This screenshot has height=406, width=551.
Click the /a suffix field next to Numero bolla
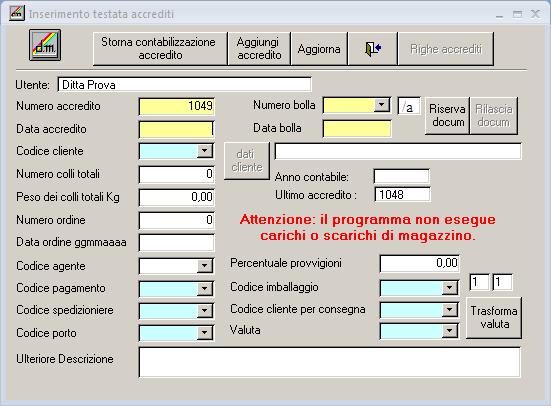(x=409, y=106)
